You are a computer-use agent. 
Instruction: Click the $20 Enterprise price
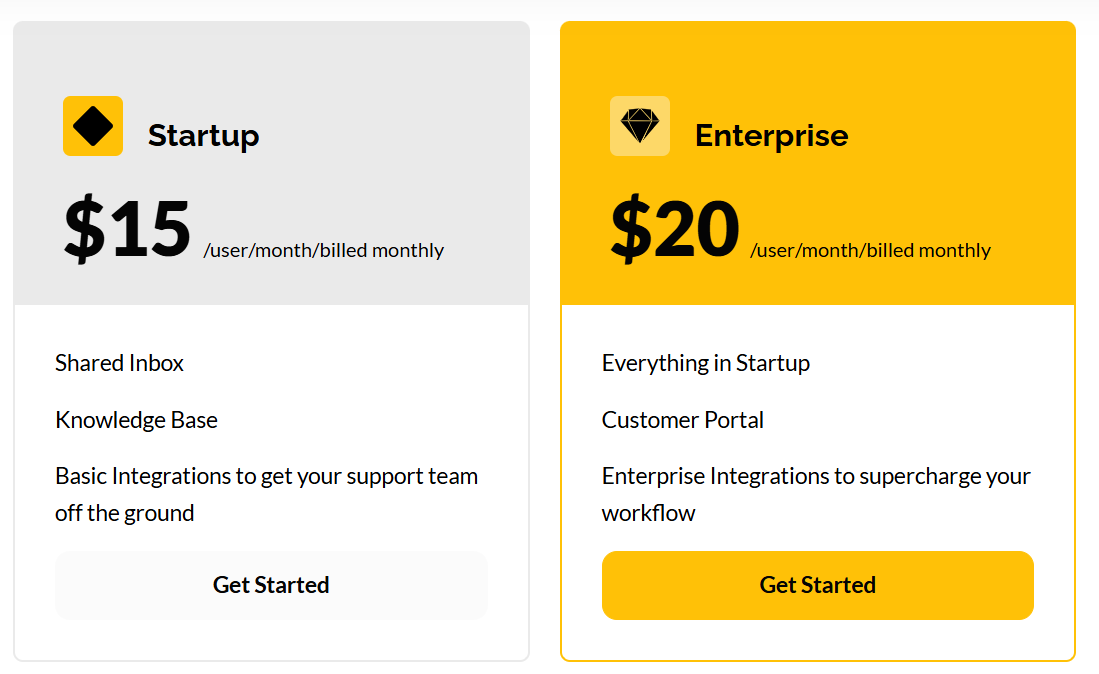click(x=674, y=228)
